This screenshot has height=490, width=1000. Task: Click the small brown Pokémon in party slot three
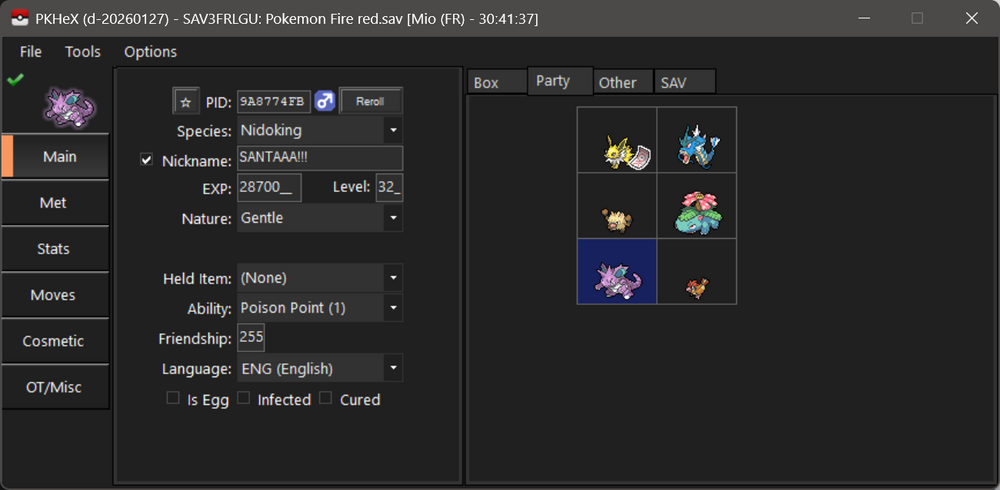614,217
